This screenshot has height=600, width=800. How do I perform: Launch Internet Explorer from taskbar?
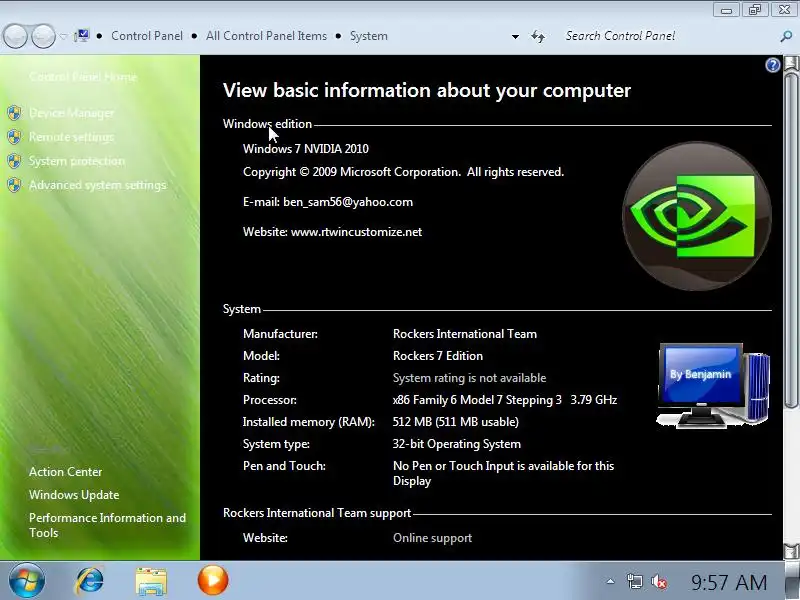click(x=90, y=581)
